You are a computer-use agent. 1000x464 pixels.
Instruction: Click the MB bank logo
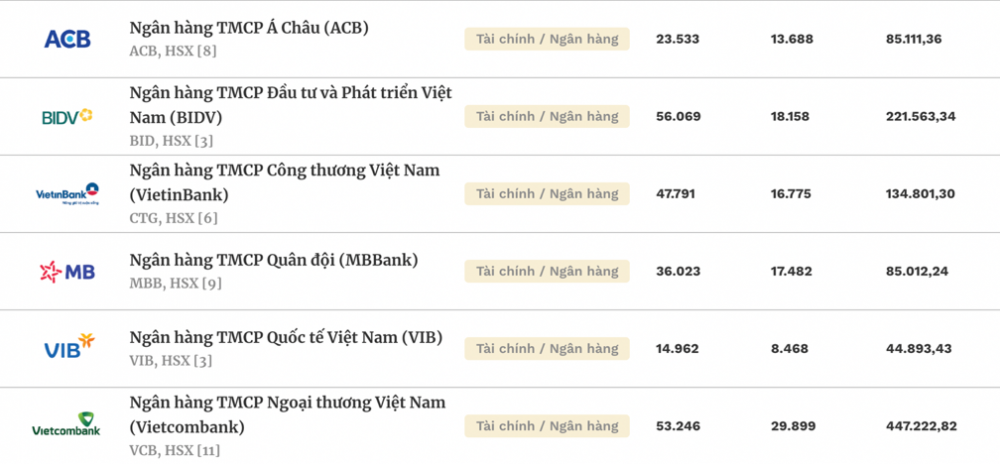click(x=67, y=272)
